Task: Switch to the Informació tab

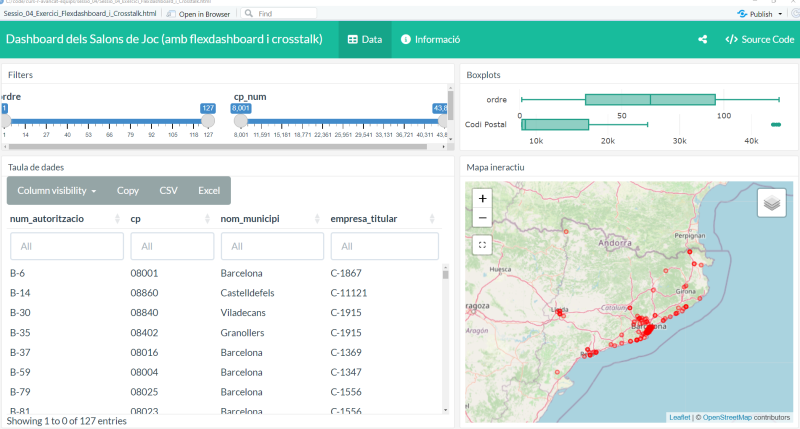Action: coord(430,40)
